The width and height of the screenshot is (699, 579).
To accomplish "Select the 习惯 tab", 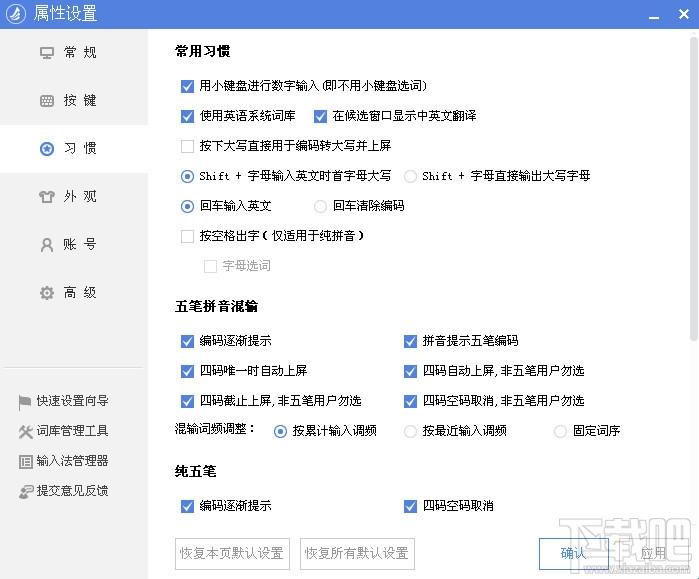I will (x=74, y=148).
